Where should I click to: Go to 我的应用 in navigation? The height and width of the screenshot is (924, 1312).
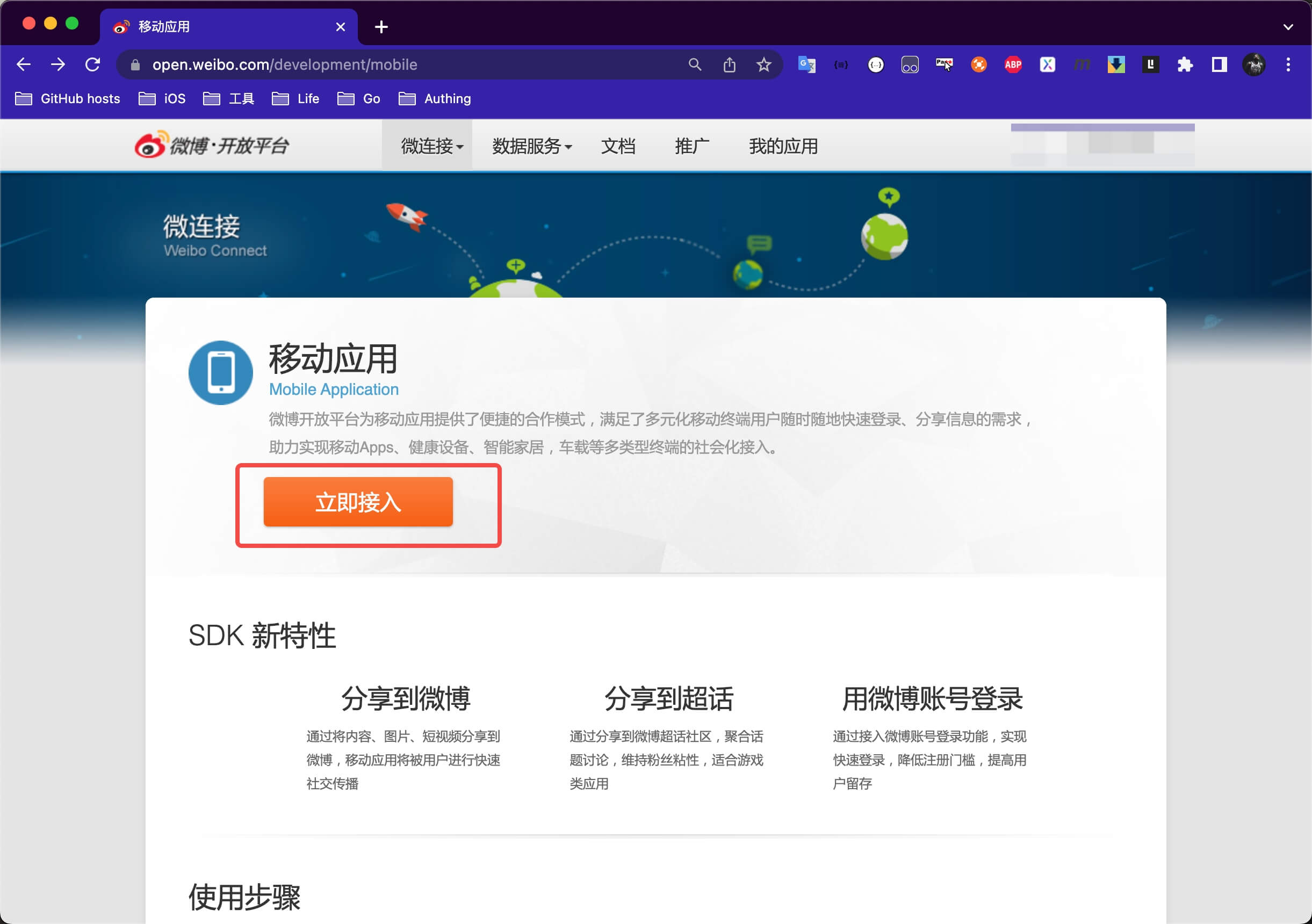pyautogui.click(x=783, y=146)
